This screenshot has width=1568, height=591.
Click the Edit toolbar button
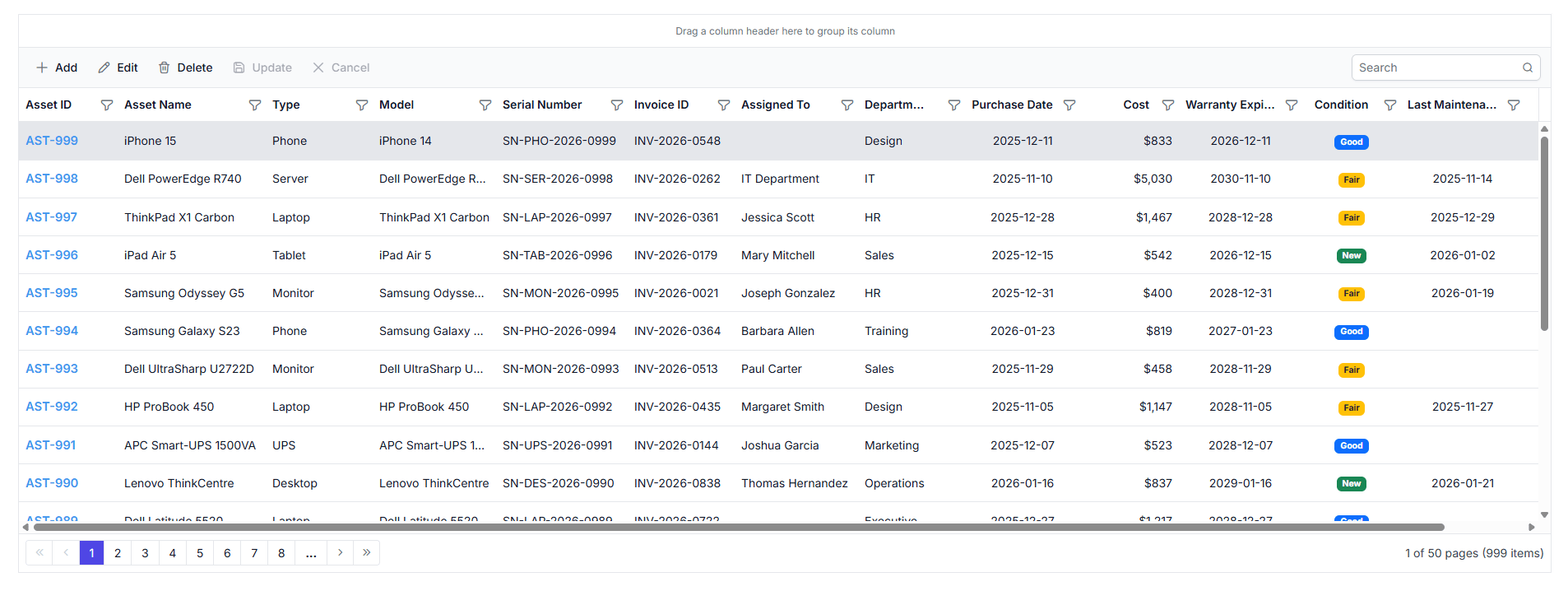[x=118, y=67]
